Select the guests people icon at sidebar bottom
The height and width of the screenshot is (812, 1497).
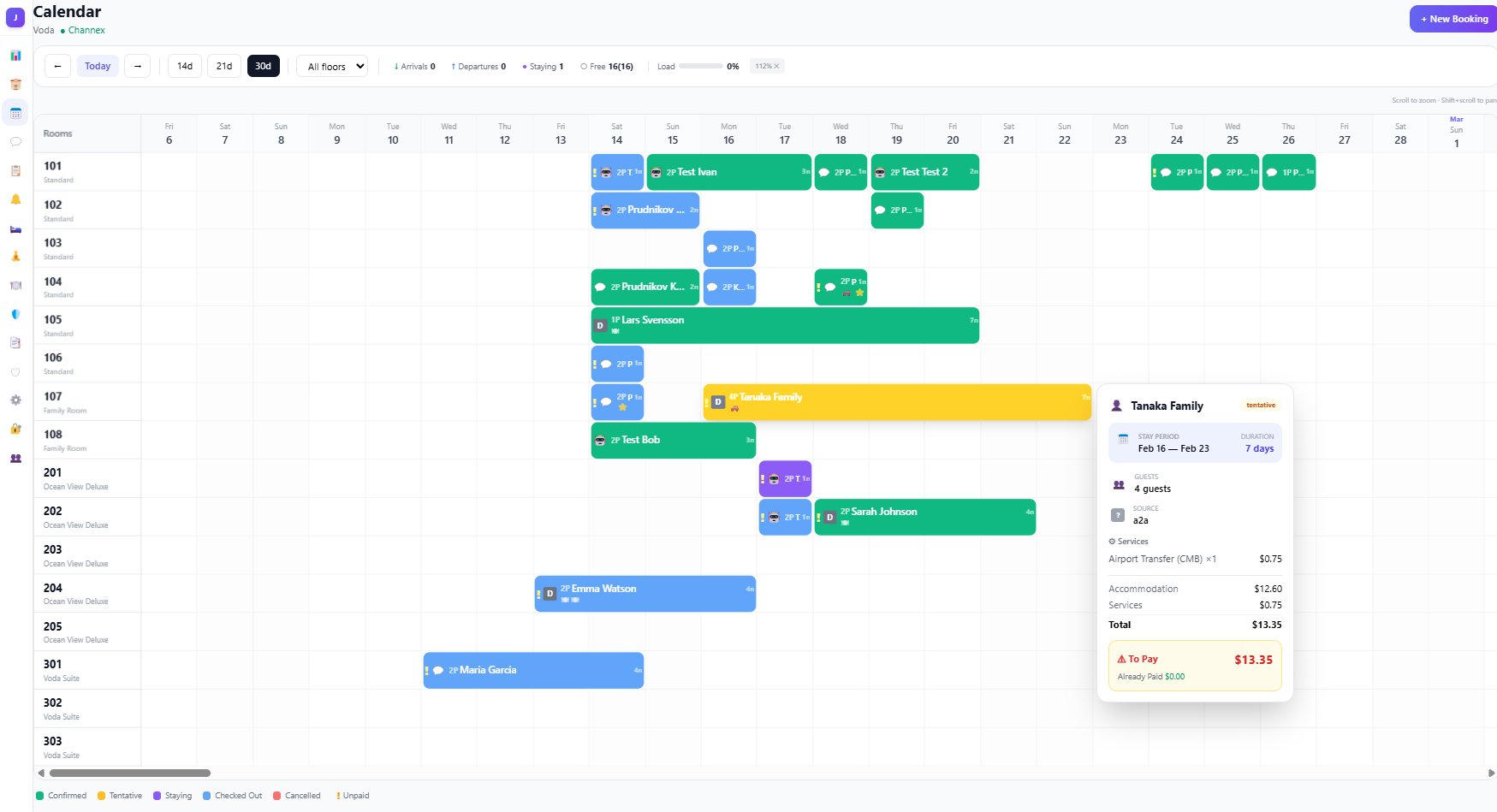pos(15,458)
